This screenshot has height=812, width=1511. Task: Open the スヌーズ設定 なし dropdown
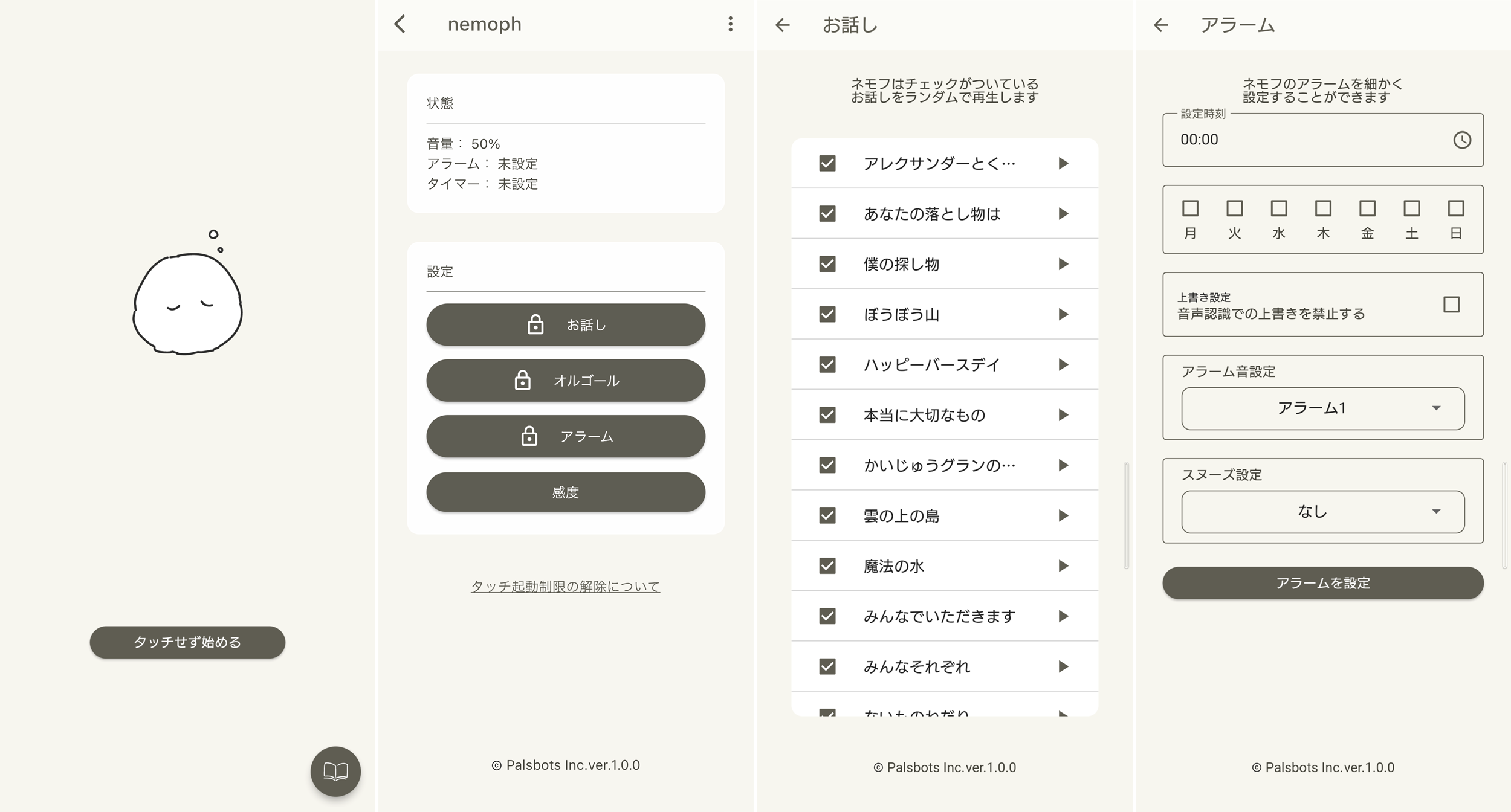1322,512
